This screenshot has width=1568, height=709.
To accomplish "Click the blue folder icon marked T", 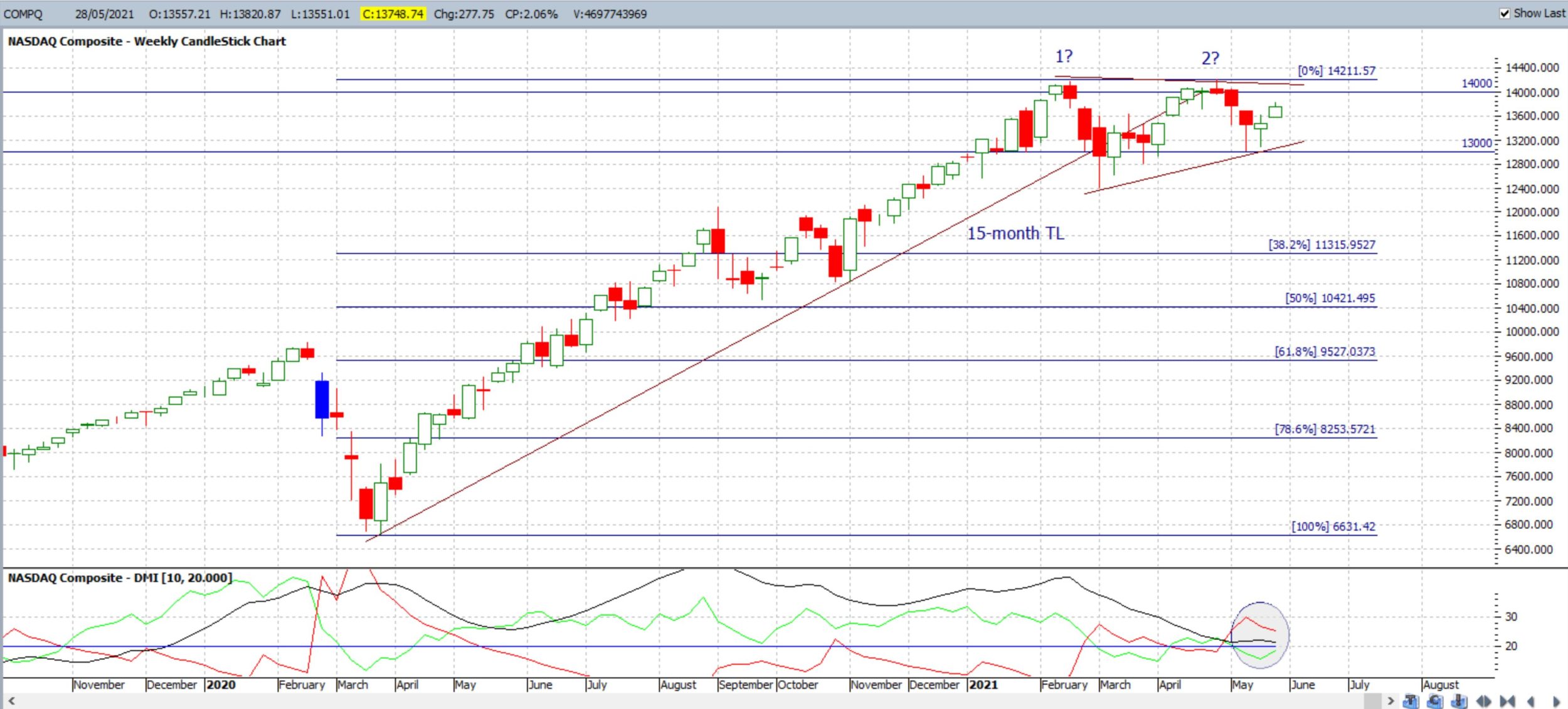I will click(1411, 701).
